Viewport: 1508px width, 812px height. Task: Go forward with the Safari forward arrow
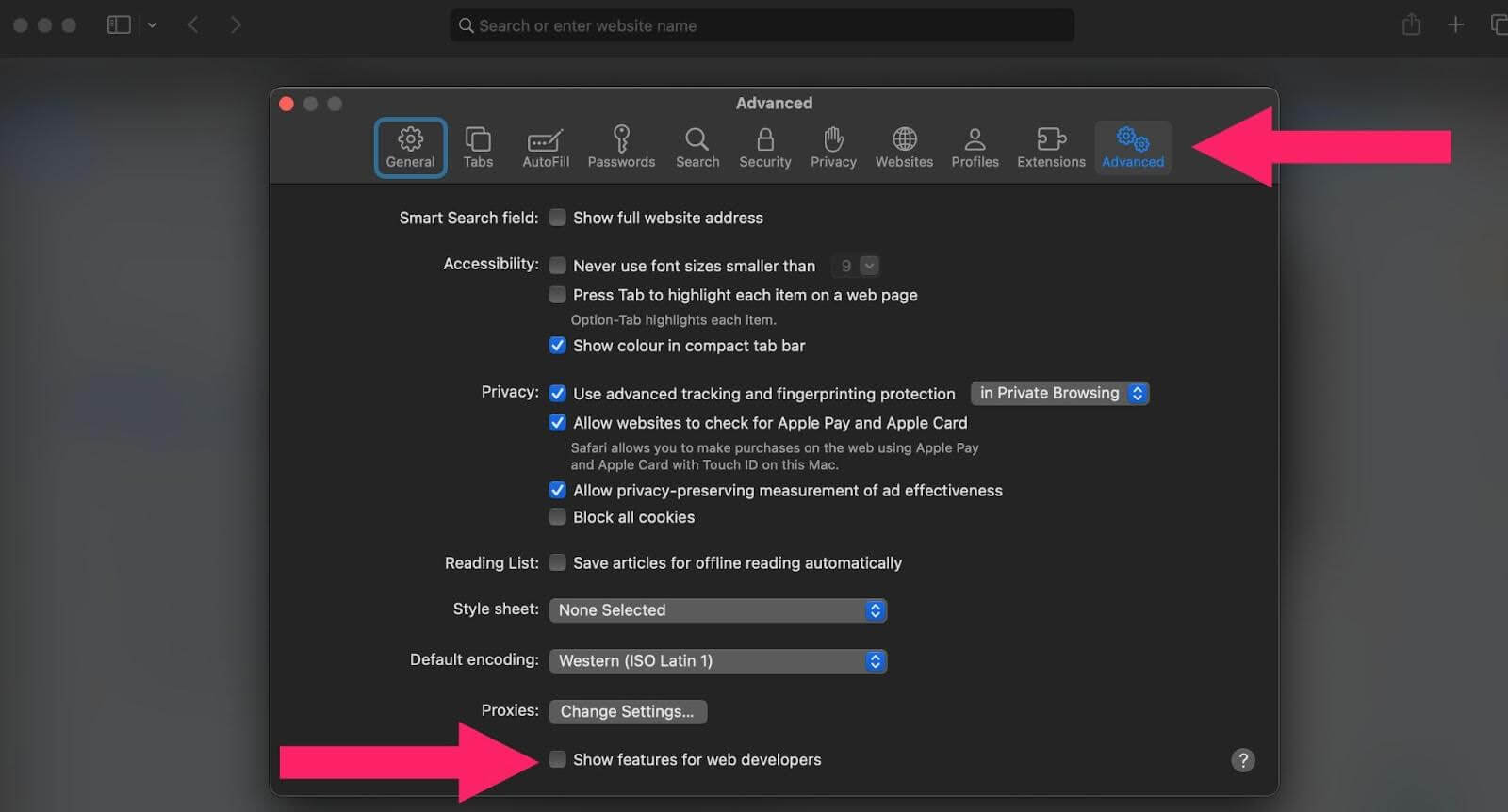tap(236, 25)
